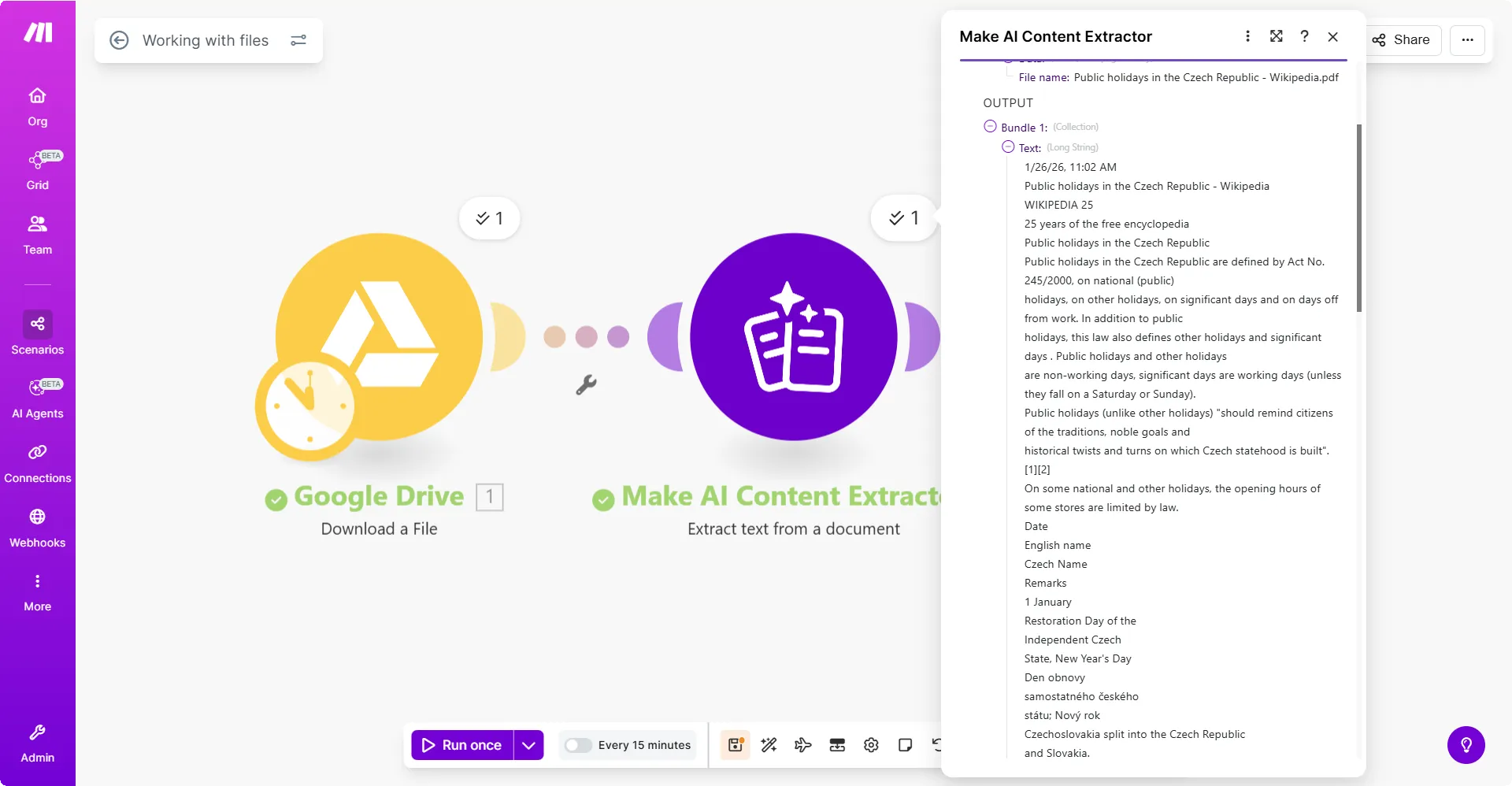Screen dimensions: 1512x786
Task: Save the scenario
Action: pos(736,745)
